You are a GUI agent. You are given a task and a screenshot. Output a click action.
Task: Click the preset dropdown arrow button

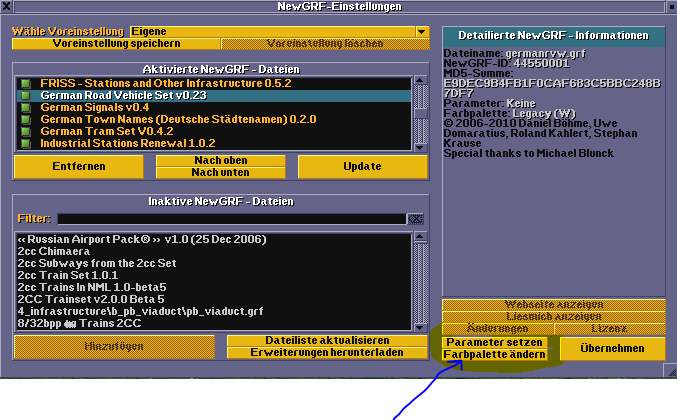(421, 32)
